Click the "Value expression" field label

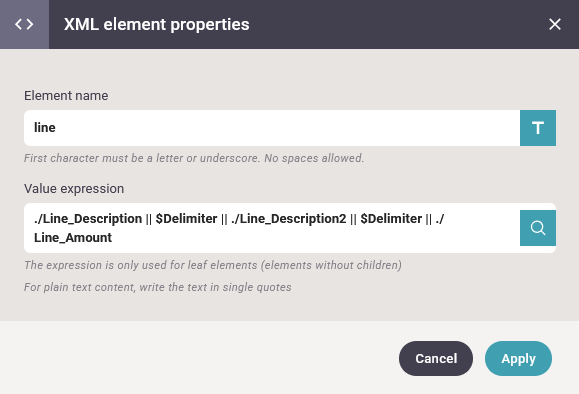(x=74, y=189)
